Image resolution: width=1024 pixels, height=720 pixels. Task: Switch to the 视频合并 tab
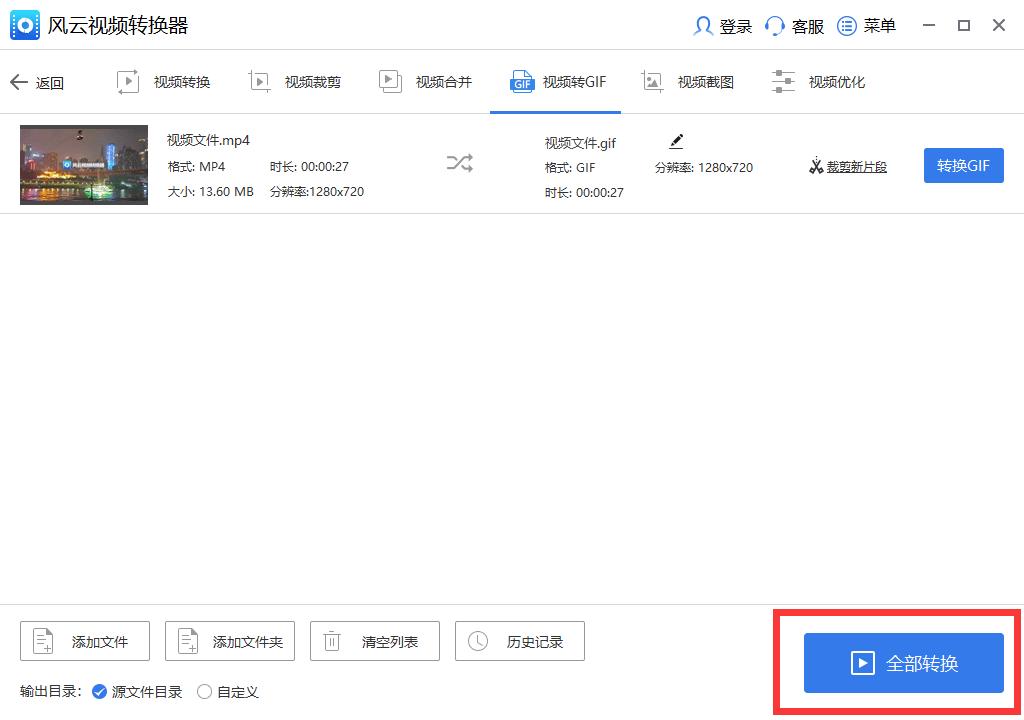coord(425,82)
